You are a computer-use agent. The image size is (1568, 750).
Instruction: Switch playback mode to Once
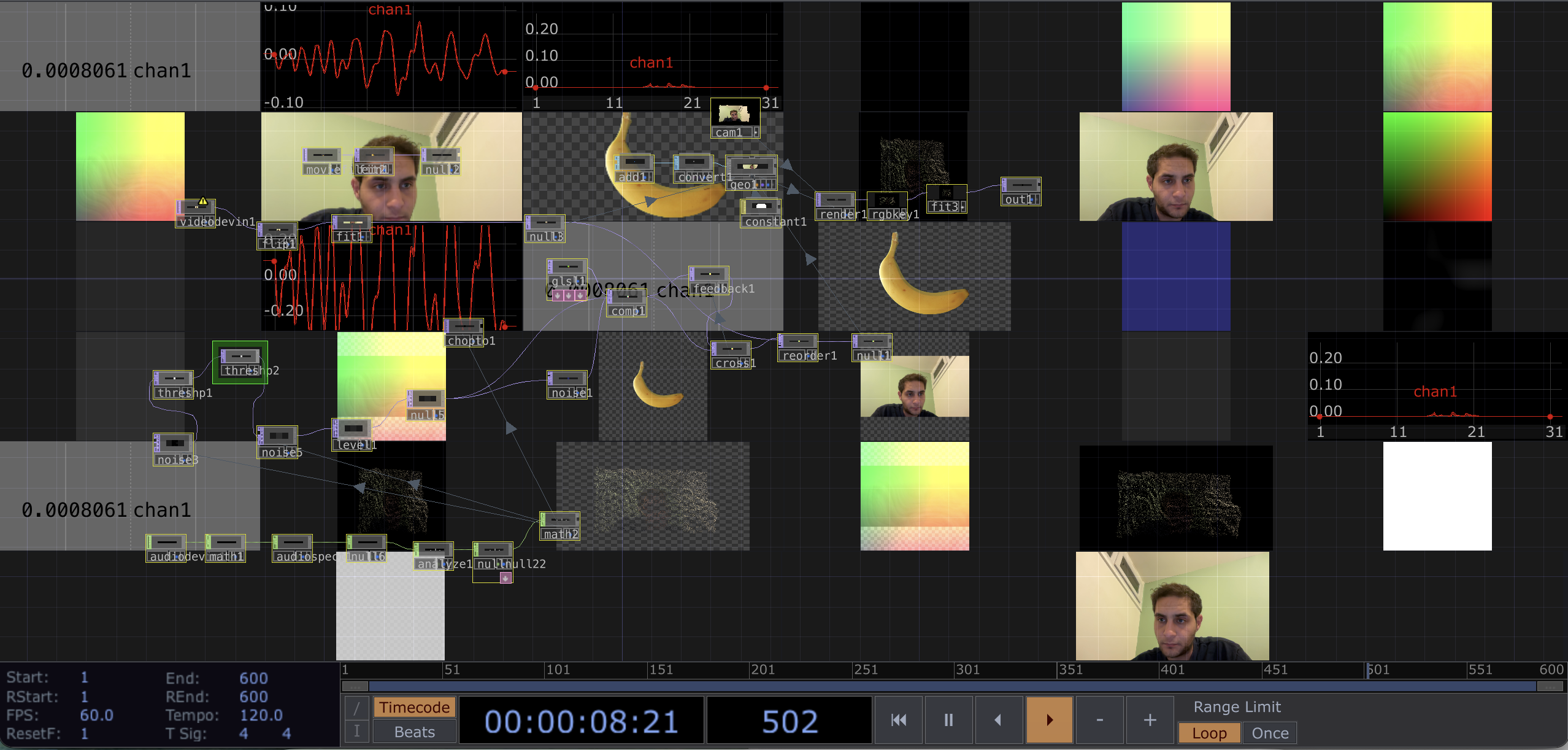[x=1269, y=732]
